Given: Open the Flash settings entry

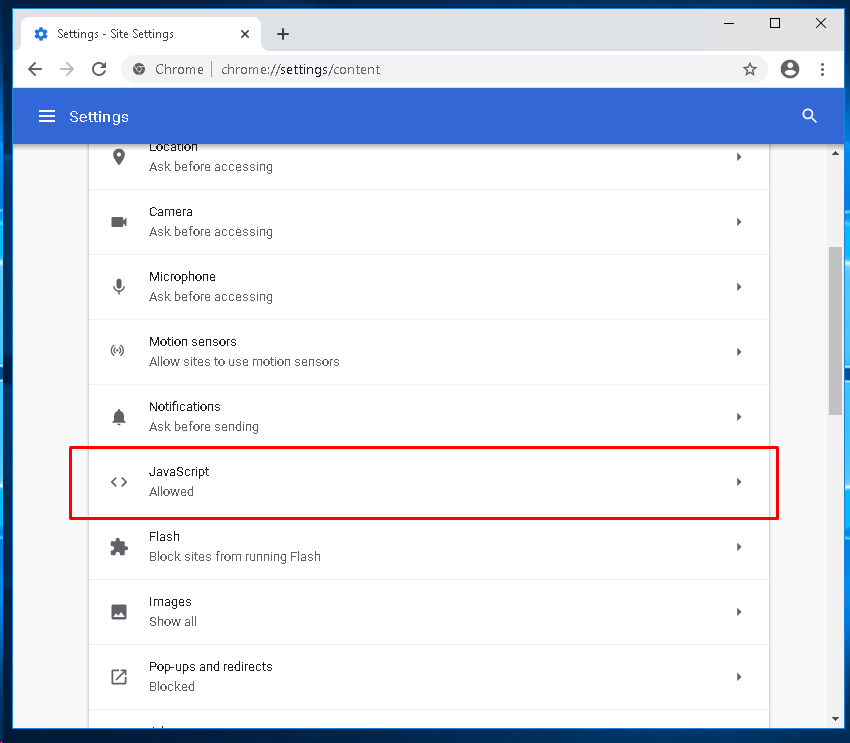Looking at the screenshot, I should [429, 547].
